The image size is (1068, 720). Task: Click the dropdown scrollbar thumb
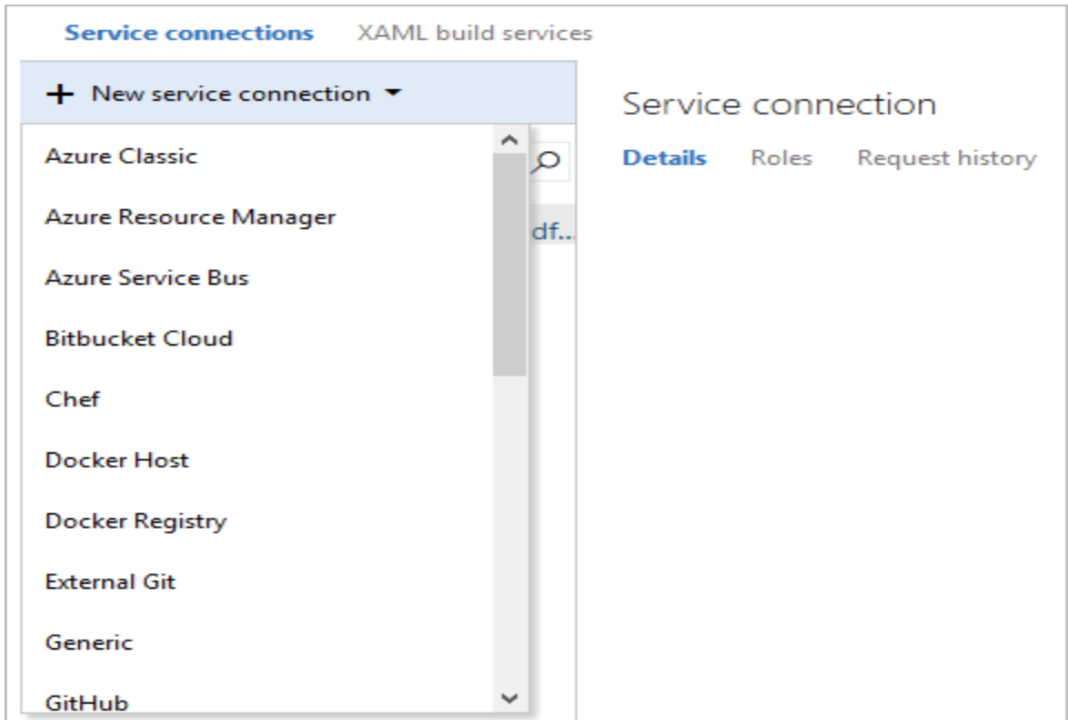(x=509, y=264)
